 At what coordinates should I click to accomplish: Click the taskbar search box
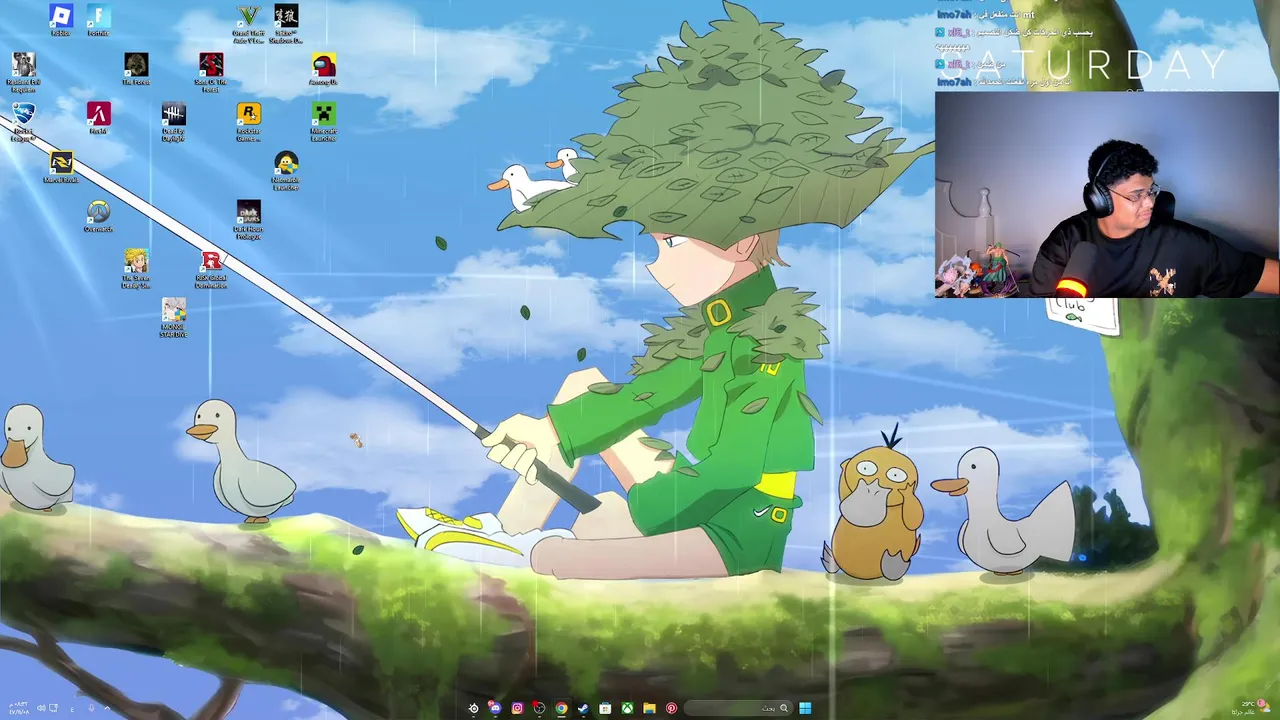click(739, 708)
